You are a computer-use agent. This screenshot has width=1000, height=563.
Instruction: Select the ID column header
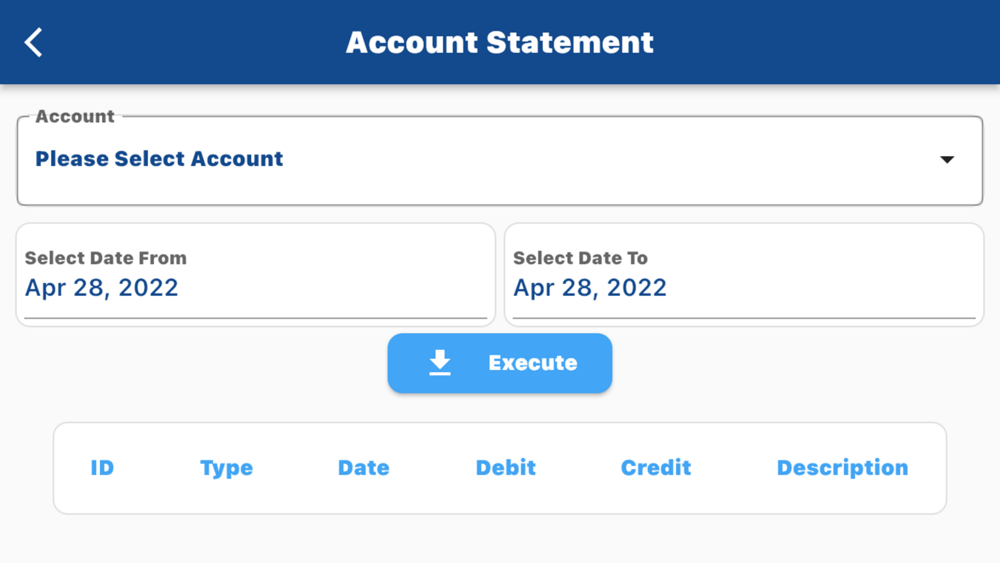pos(102,467)
